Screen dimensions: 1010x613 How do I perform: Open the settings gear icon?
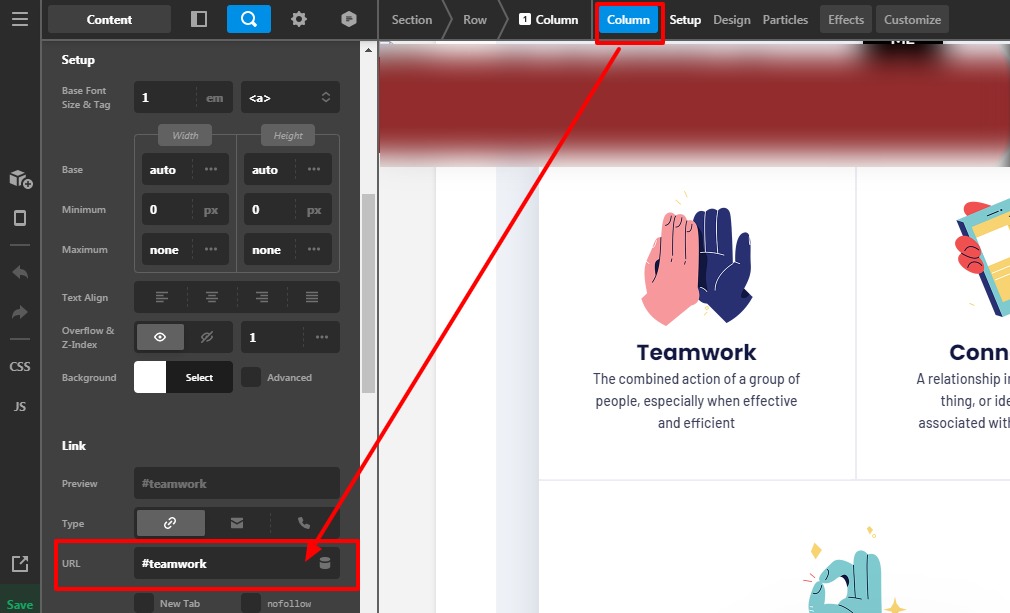point(299,19)
